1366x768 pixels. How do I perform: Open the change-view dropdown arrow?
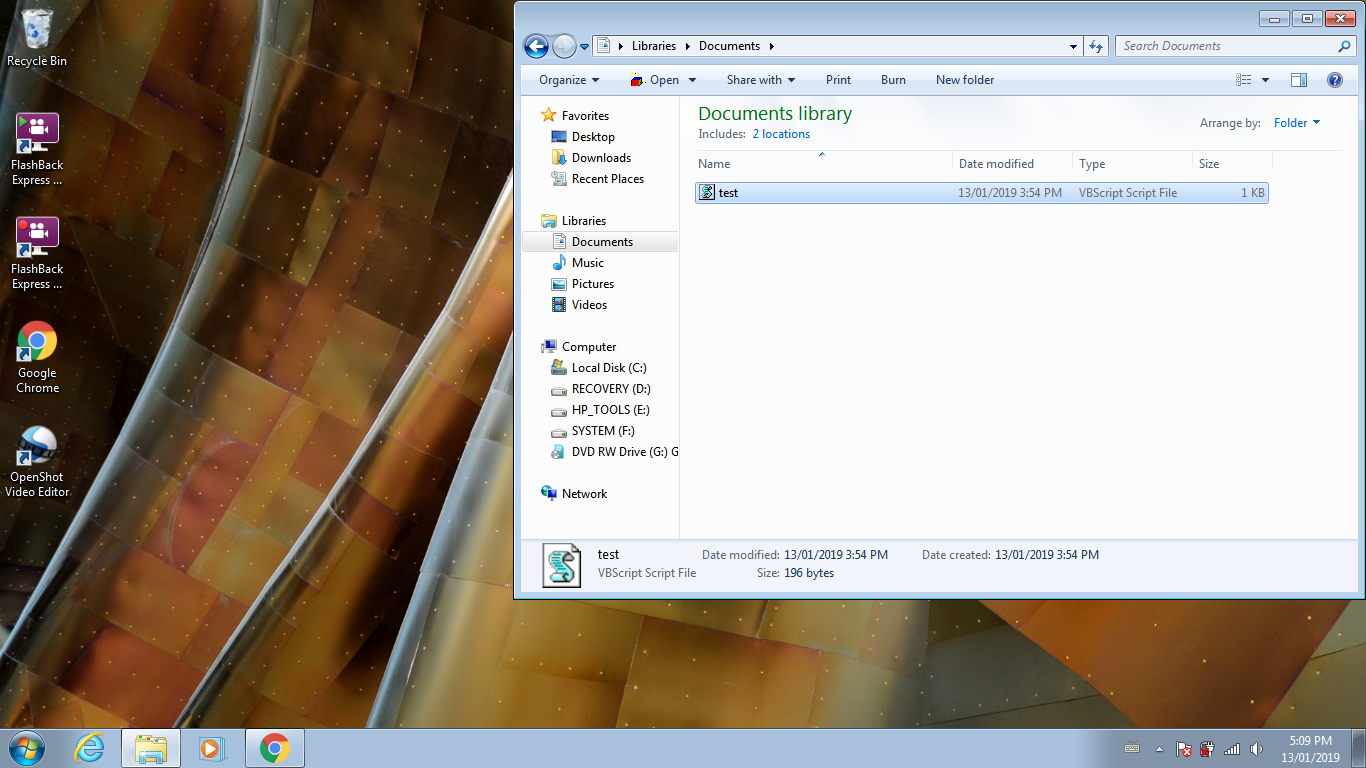[1264, 79]
